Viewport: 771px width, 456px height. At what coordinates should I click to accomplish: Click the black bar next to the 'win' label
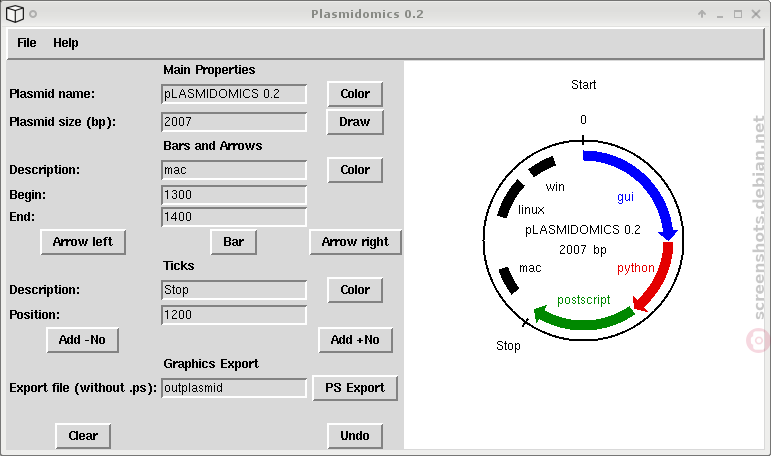point(542,166)
